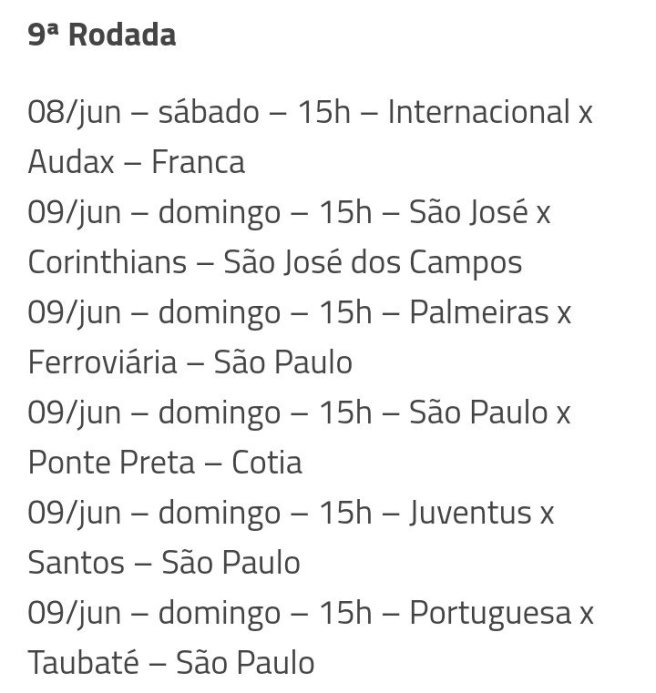This screenshot has height=693, width=656.
Task: Click "15h" in the Internacional match line
Action: point(322,112)
